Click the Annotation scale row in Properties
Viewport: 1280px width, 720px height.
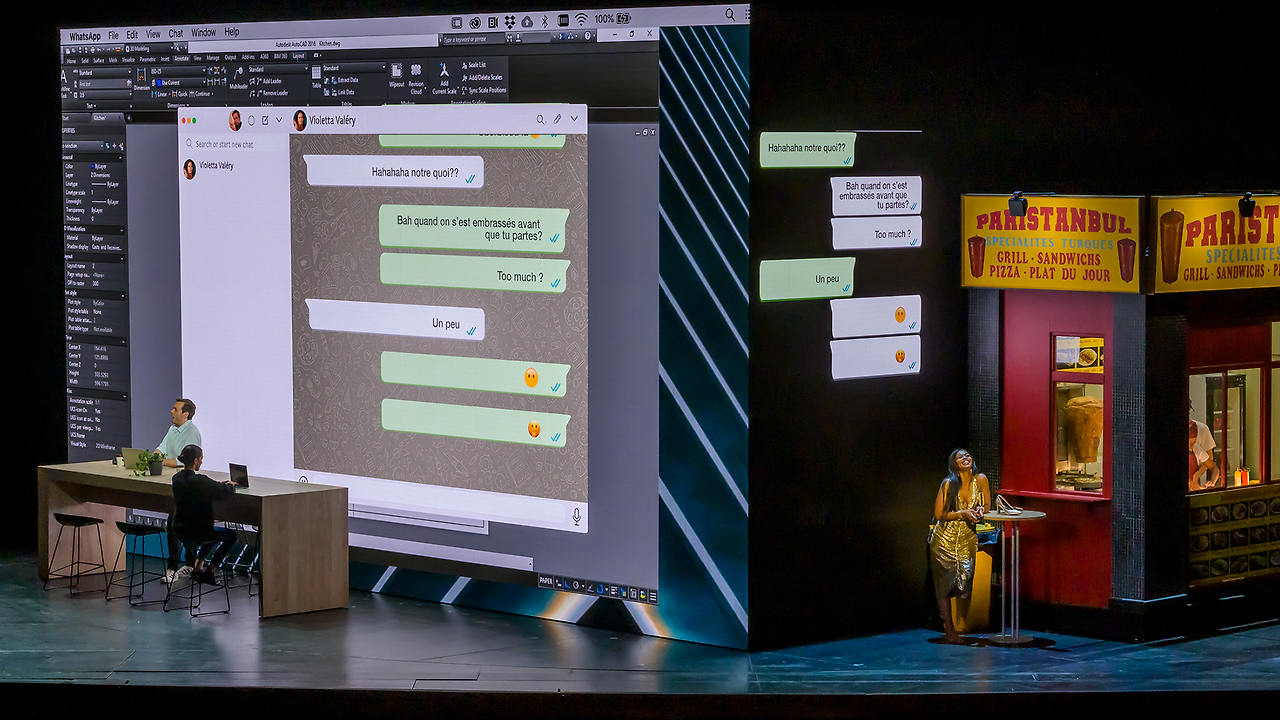tap(97, 401)
